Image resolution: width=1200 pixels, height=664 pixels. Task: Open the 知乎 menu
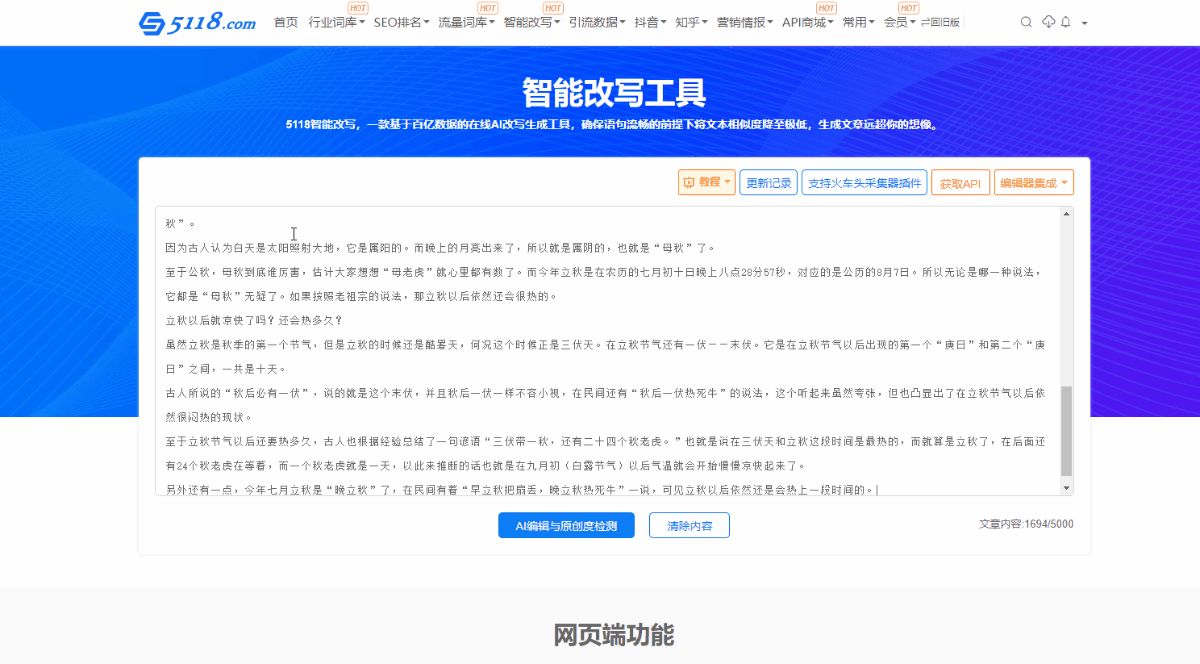[x=691, y=22]
